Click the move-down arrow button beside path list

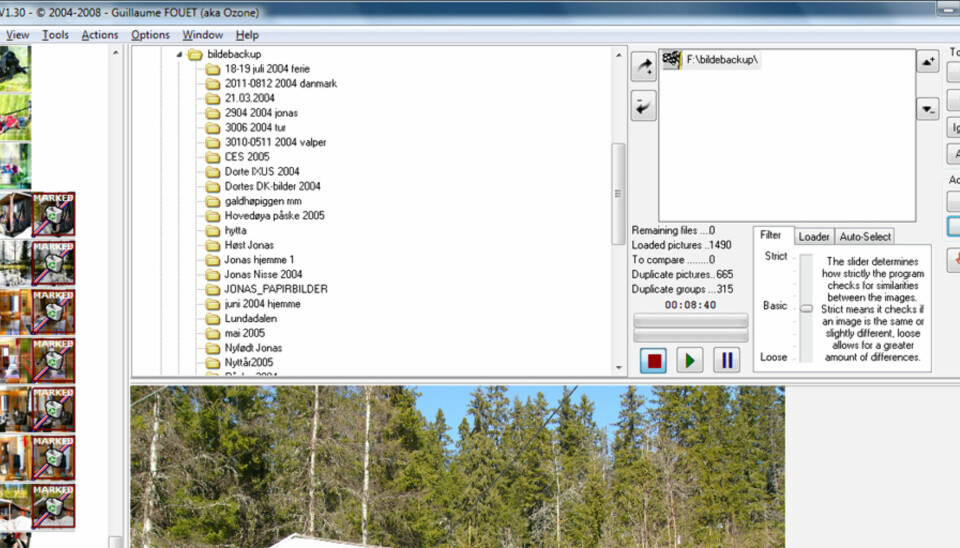[928, 109]
